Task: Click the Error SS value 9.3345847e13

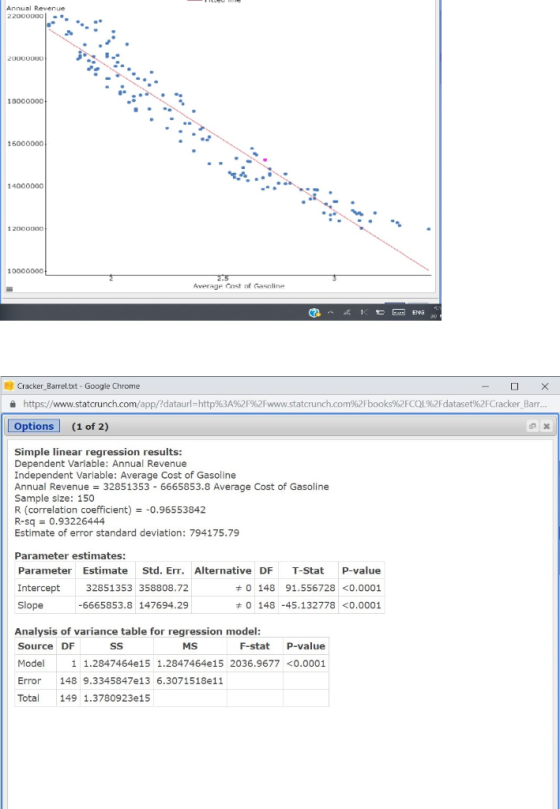Action: [117, 681]
